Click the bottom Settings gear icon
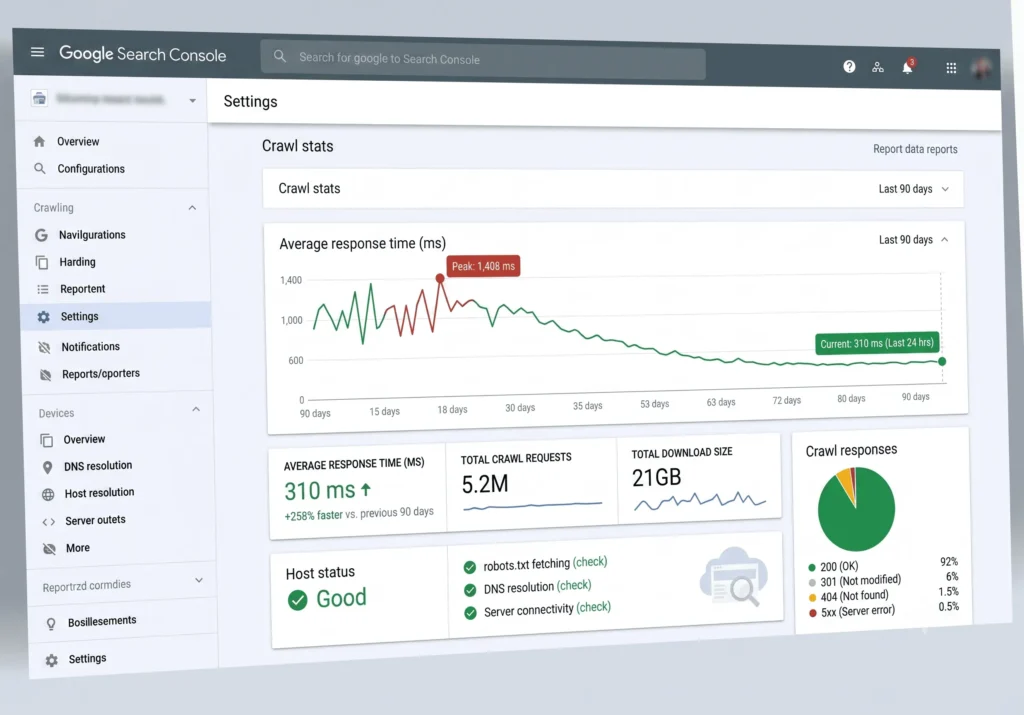This screenshot has height=715, width=1024. (x=52, y=661)
